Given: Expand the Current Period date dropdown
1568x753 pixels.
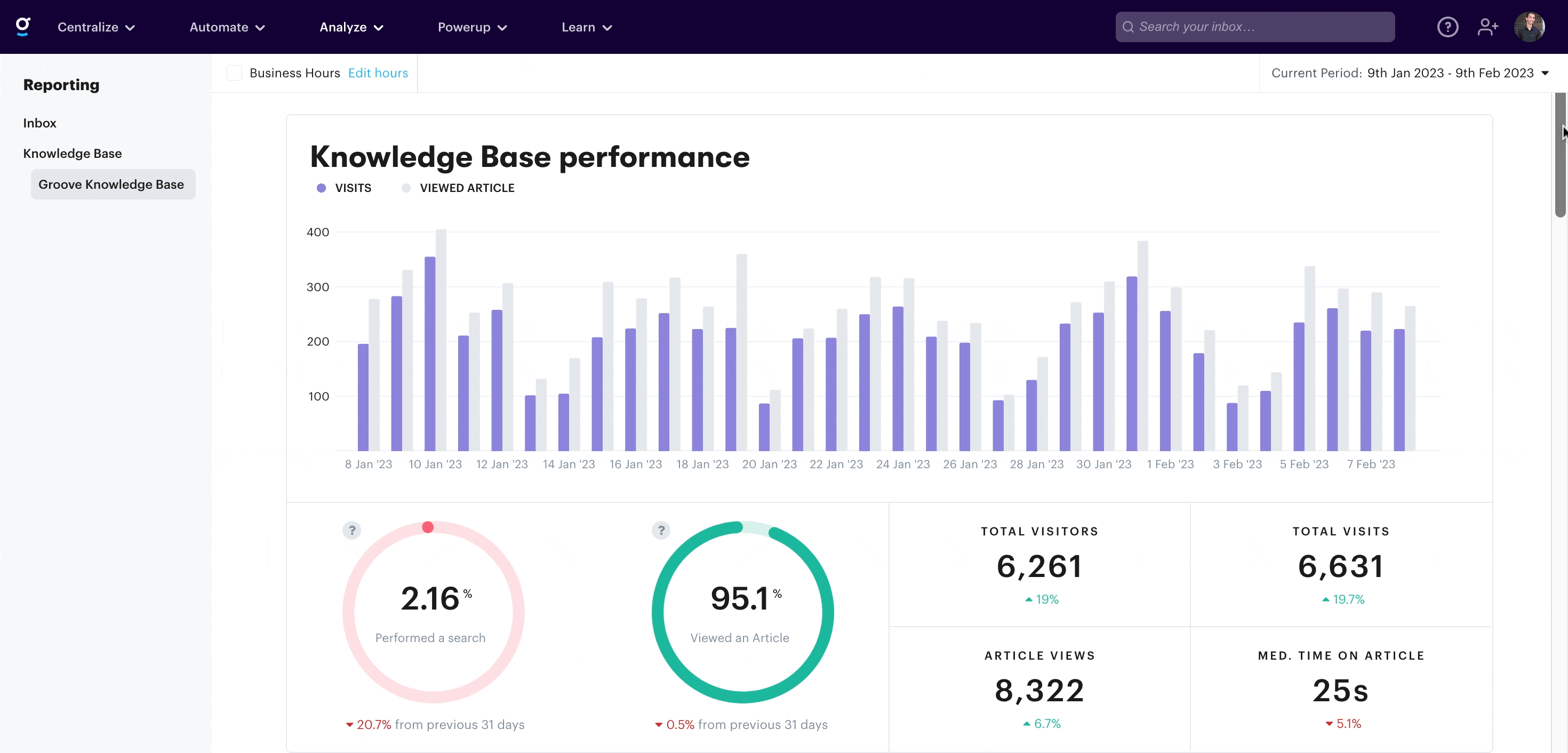Looking at the screenshot, I should pyautogui.click(x=1544, y=73).
